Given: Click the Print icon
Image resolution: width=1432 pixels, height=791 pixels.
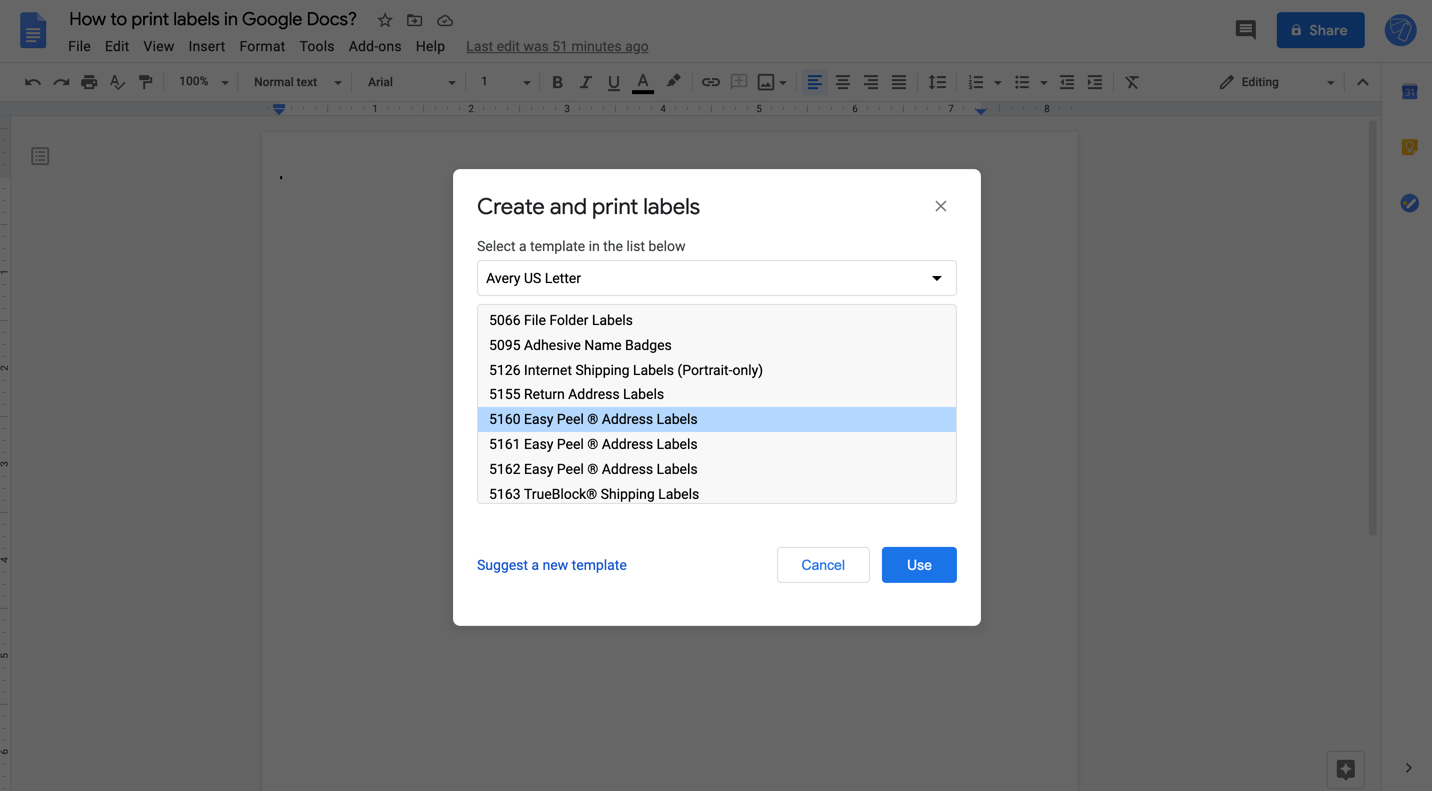Looking at the screenshot, I should [89, 82].
